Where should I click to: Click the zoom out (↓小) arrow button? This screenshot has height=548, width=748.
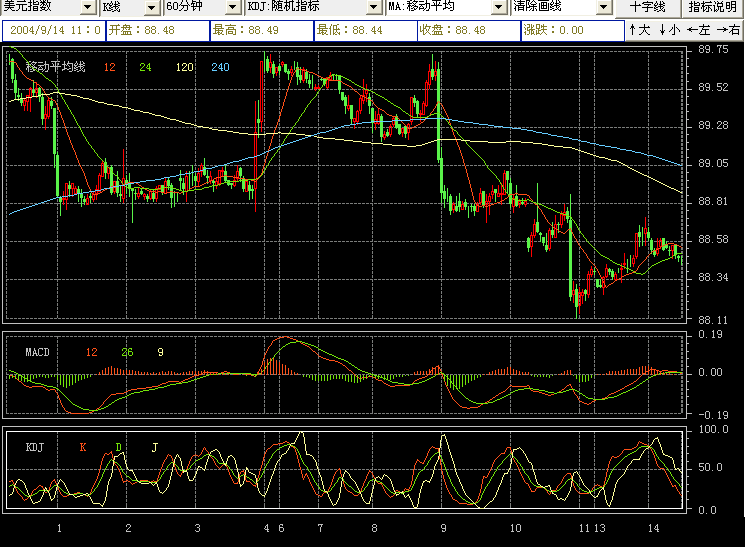pyautogui.click(x=669, y=30)
